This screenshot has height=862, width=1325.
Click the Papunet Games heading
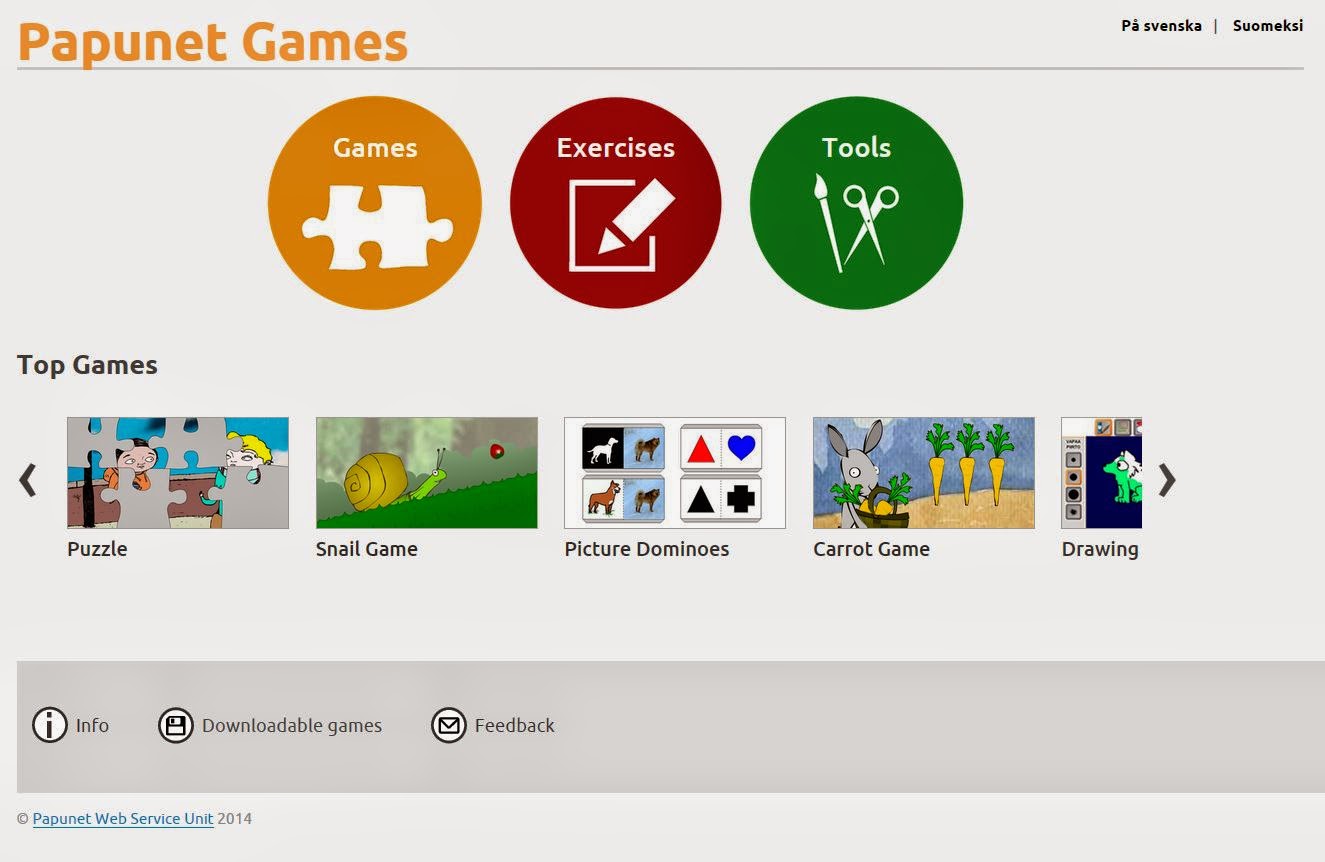tap(211, 42)
